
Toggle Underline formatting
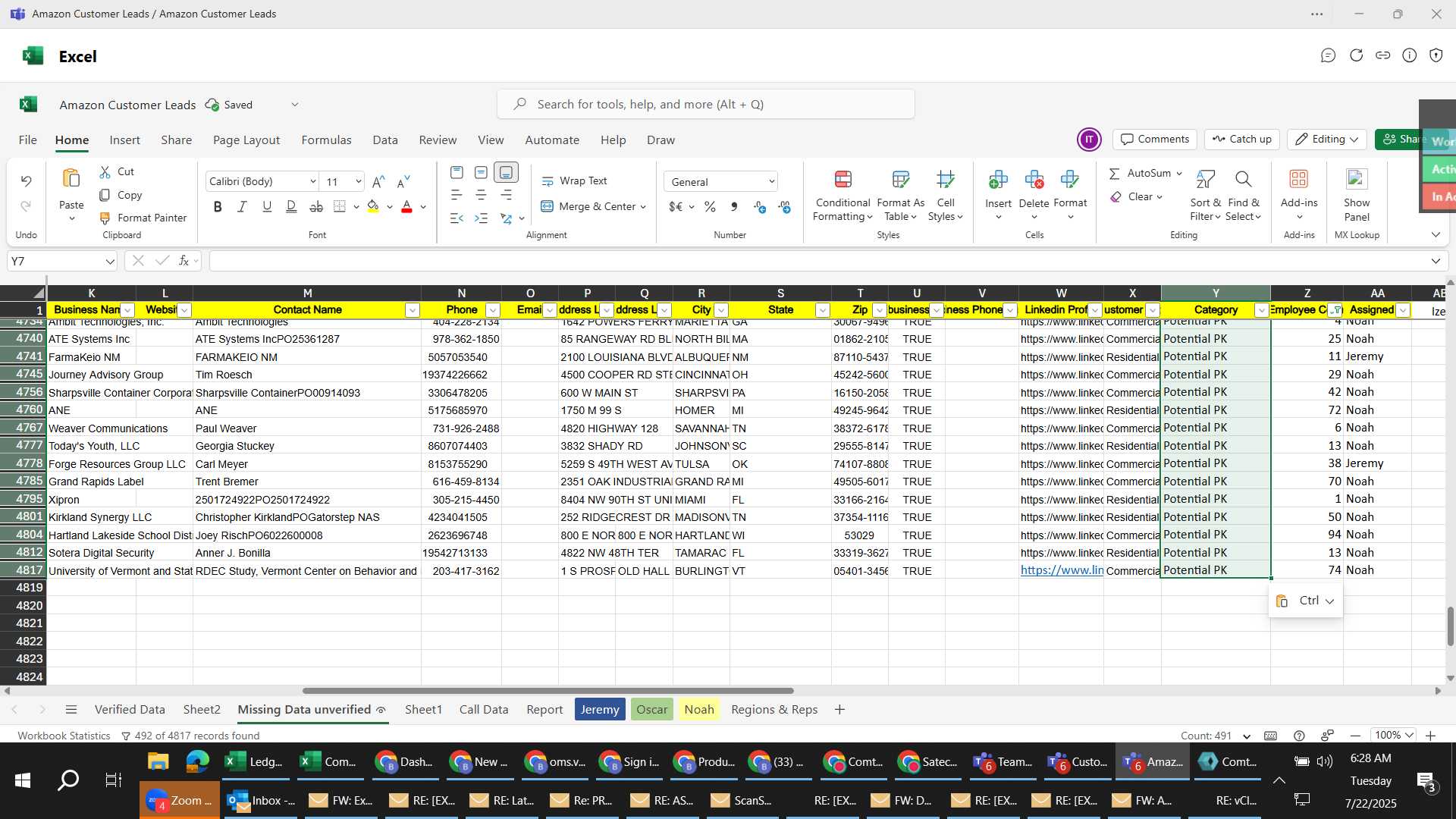click(x=266, y=206)
